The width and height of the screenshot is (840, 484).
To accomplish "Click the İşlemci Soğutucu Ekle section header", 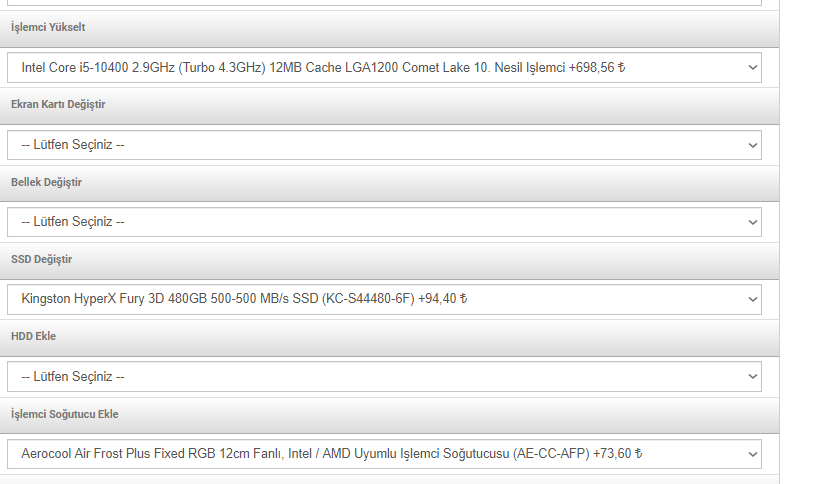I will pyautogui.click(x=64, y=414).
